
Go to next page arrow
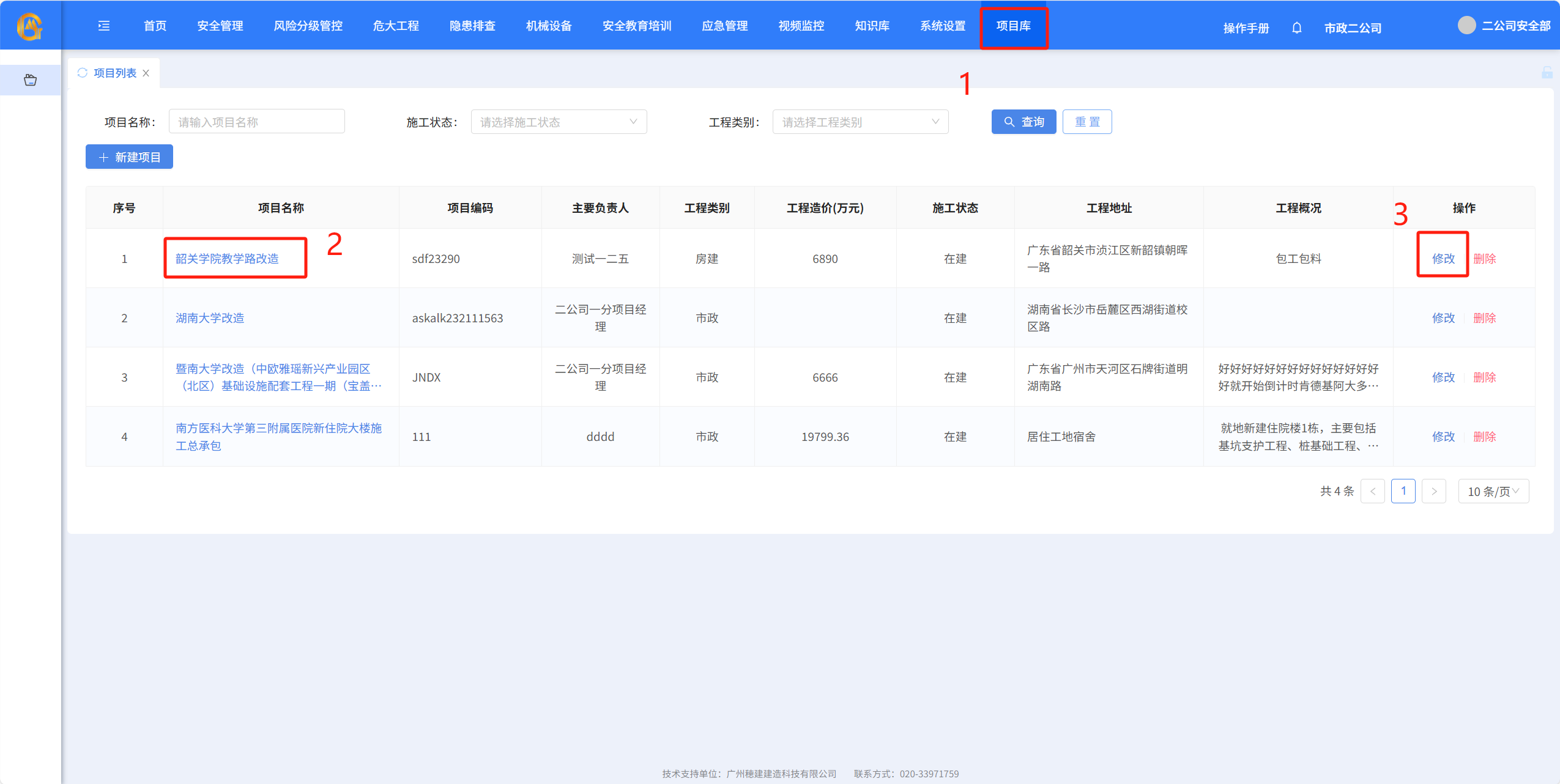[1433, 491]
